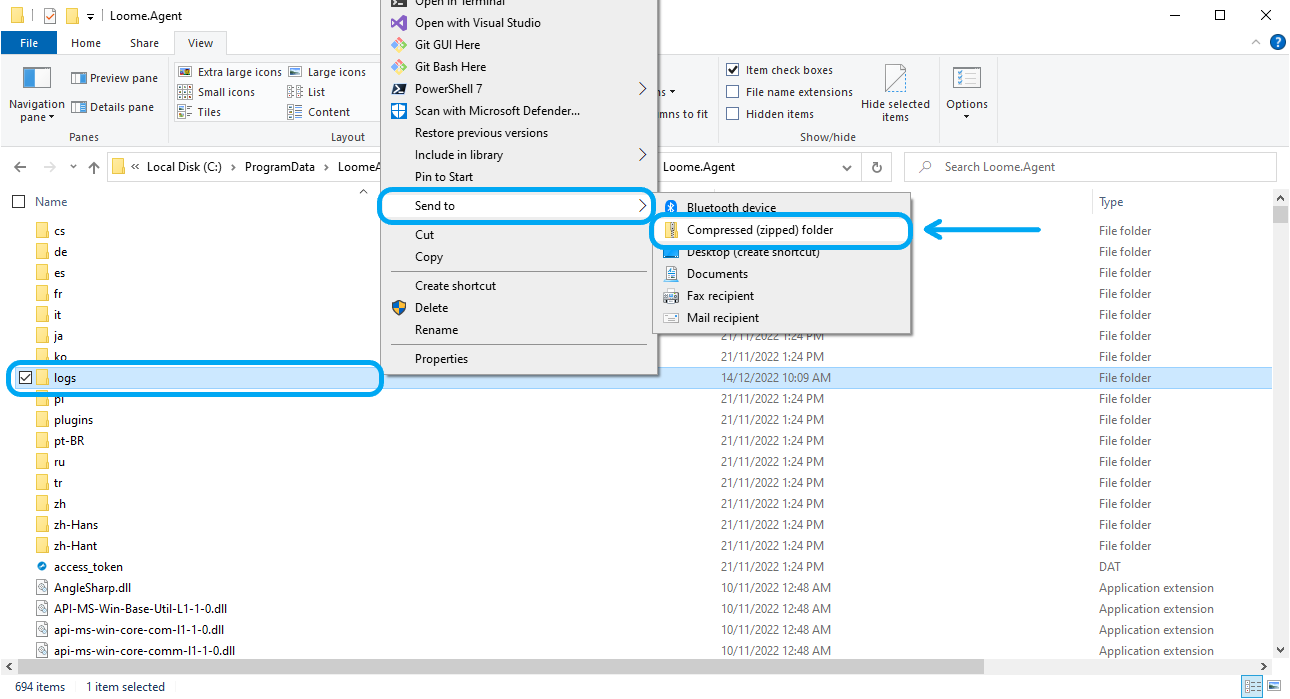Click the Compressed zipped folder icon

tap(671, 229)
